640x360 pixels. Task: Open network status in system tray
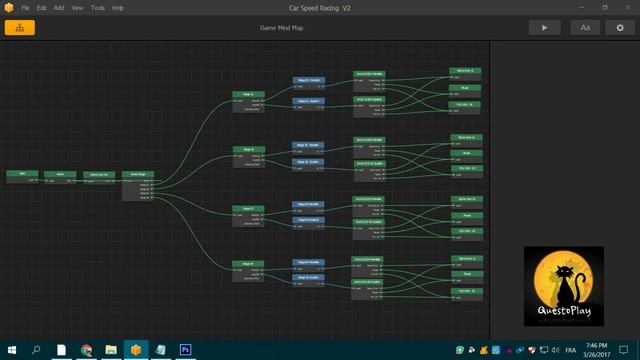(544, 350)
